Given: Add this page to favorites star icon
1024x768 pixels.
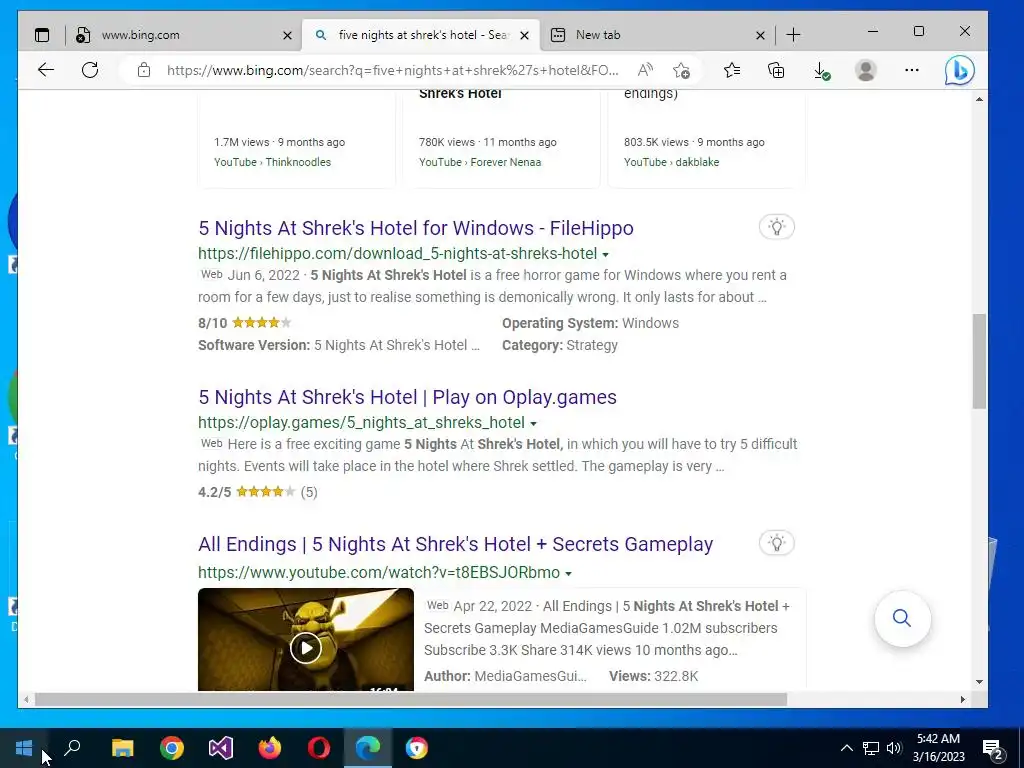Looking at the screenshot, I should (x=681, y=70).
